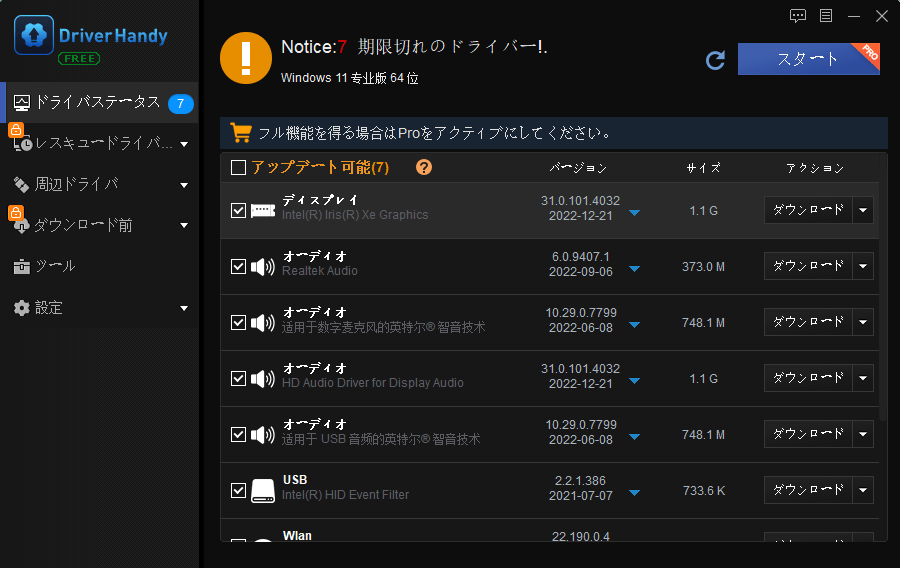Download the 数字麦克风 10.29.0.7799 audio driver
Screen dimensions: 900x568
click(808, 322)
